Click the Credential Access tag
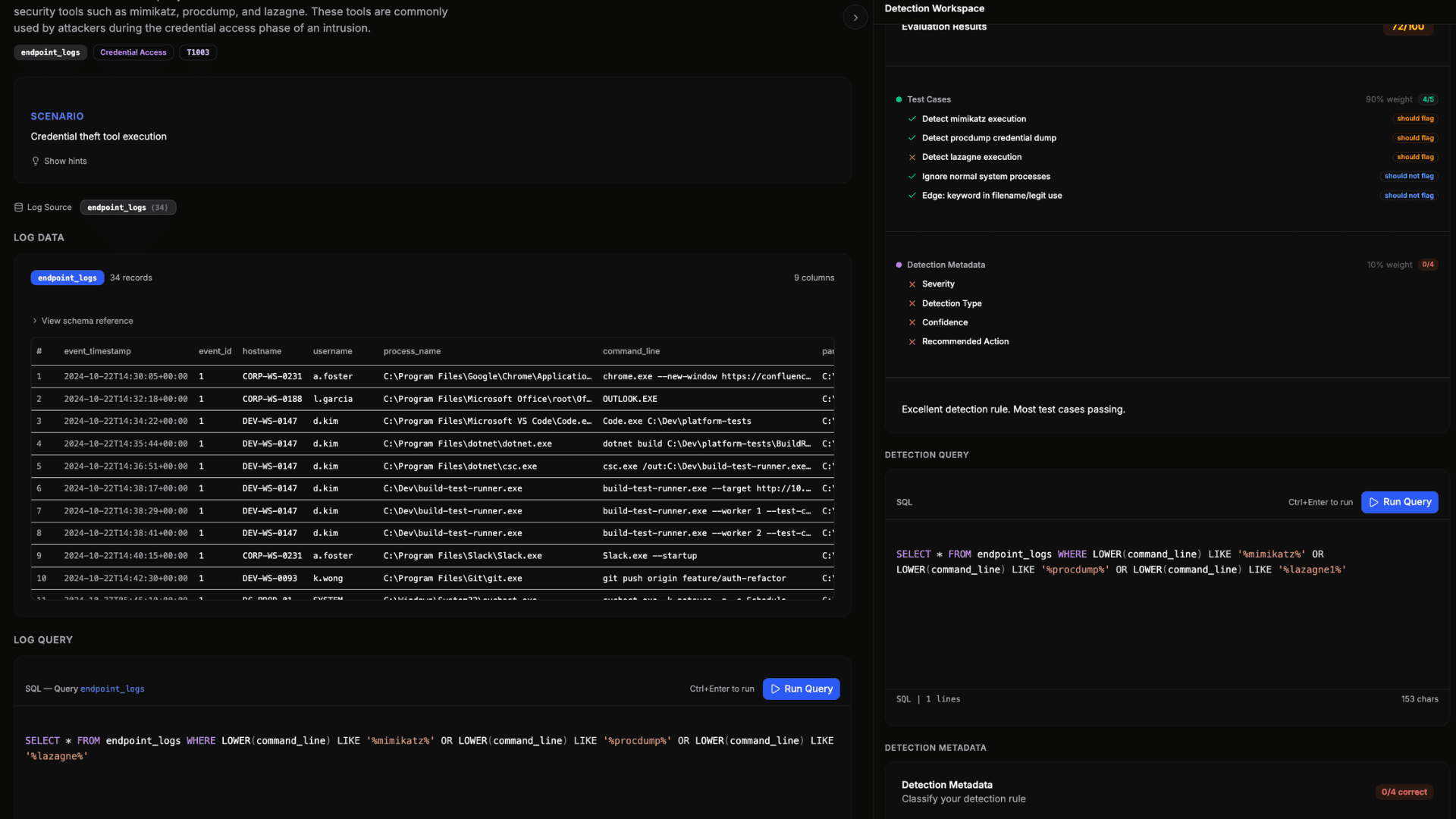 (x=133, y=52)
